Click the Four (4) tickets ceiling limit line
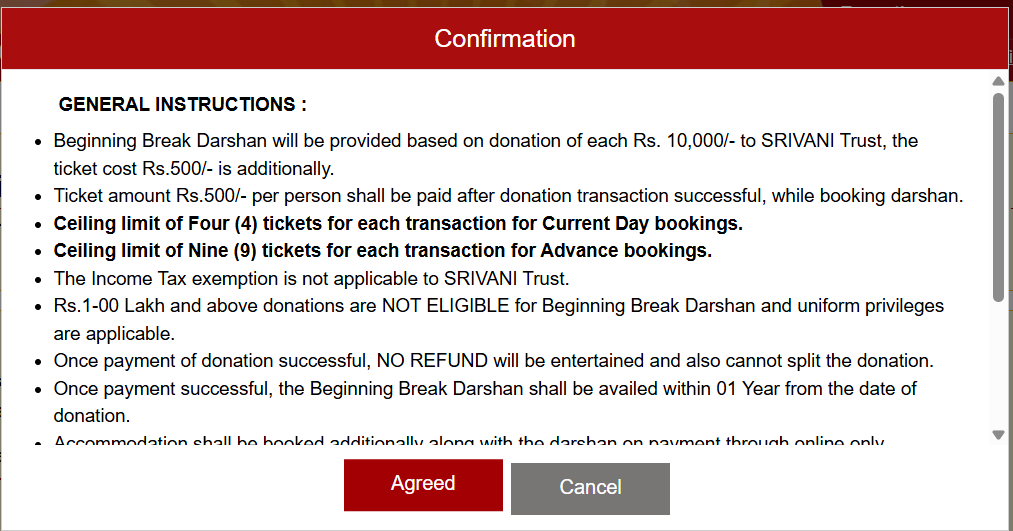This screenshot has height=531, width=1013. [x=398, y=223]
